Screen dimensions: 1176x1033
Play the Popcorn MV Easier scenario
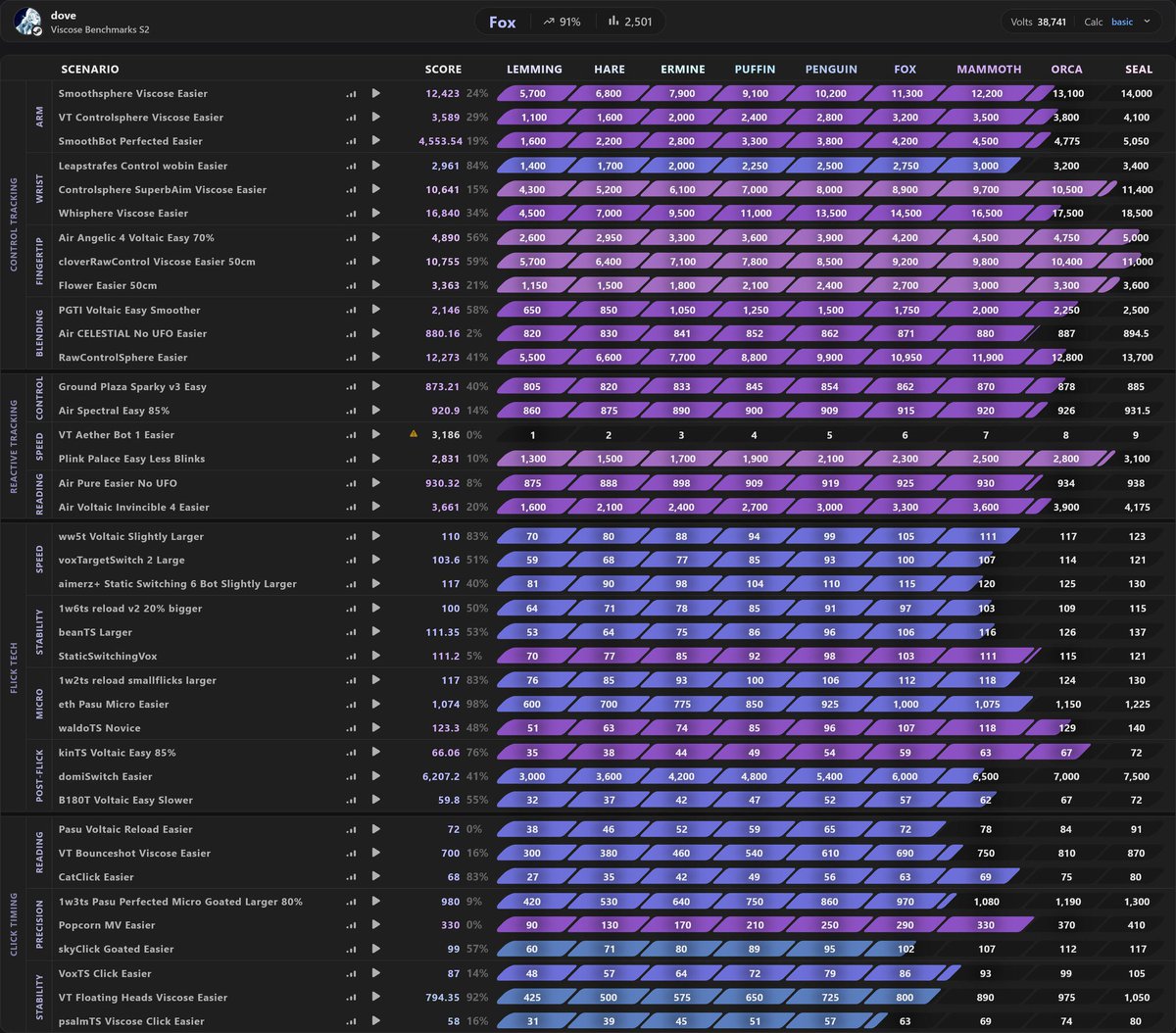click(x=375, y=925)
